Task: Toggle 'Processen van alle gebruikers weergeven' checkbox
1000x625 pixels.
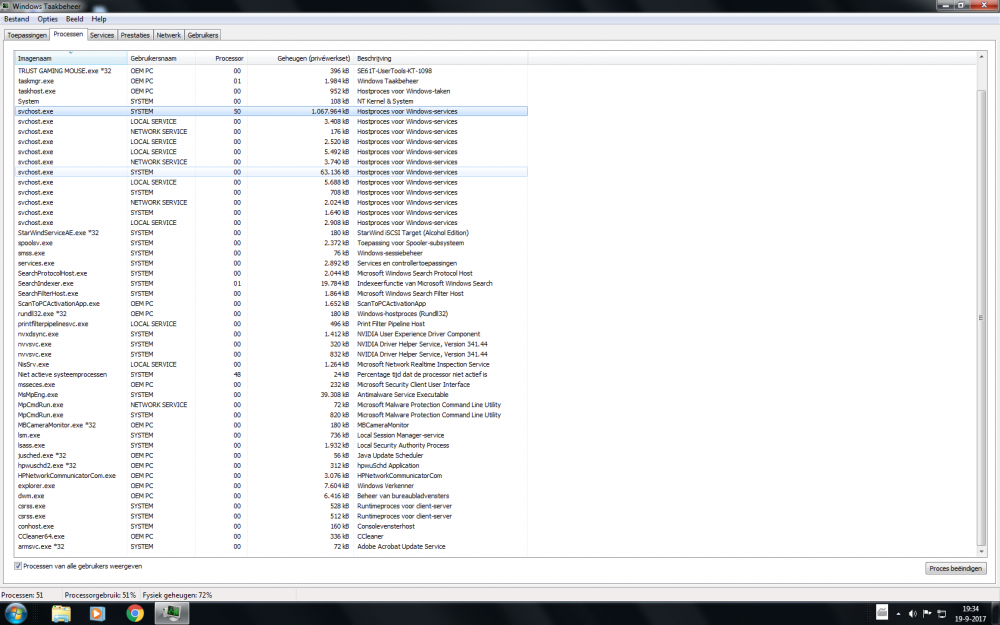Action: point(18,566)
